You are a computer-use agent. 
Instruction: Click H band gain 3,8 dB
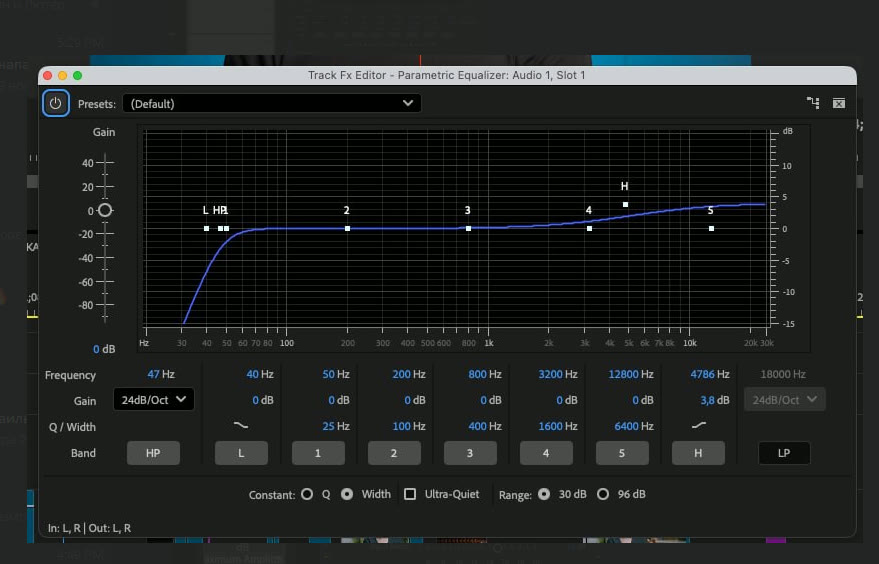pos(715,400)
